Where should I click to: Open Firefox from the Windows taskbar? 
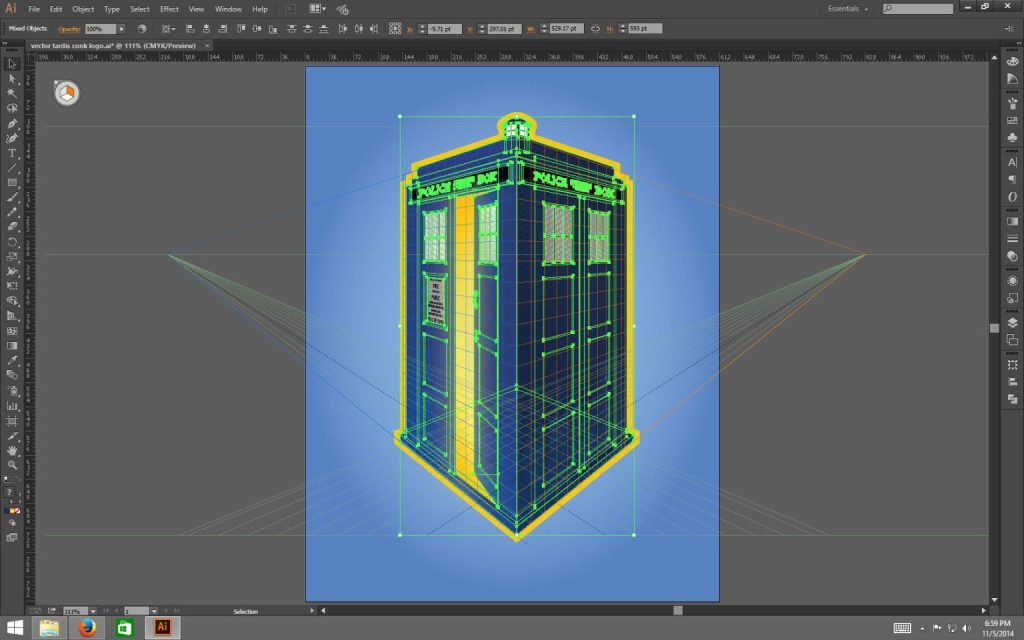[x=87, y=628]
